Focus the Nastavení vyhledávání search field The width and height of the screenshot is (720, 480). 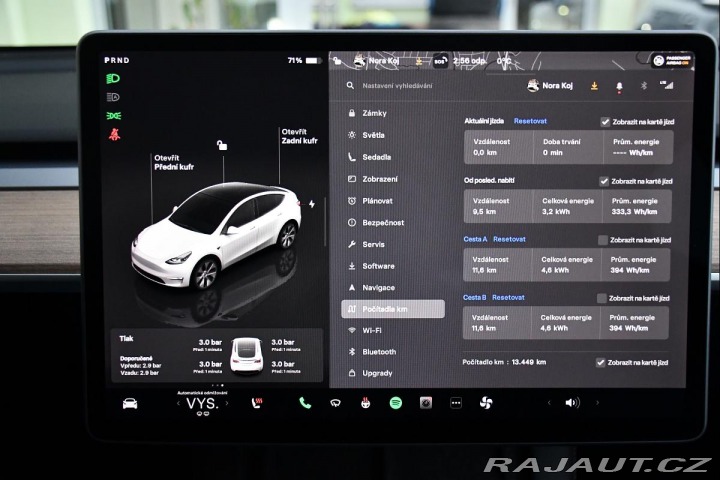(x=397, y=85)
